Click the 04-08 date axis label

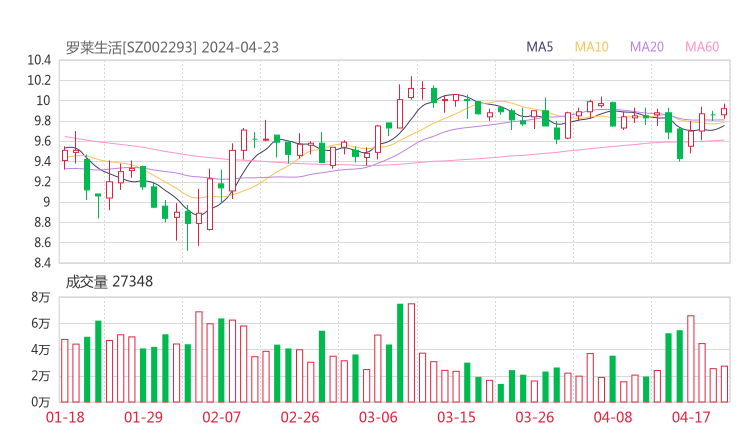[613, 417]
